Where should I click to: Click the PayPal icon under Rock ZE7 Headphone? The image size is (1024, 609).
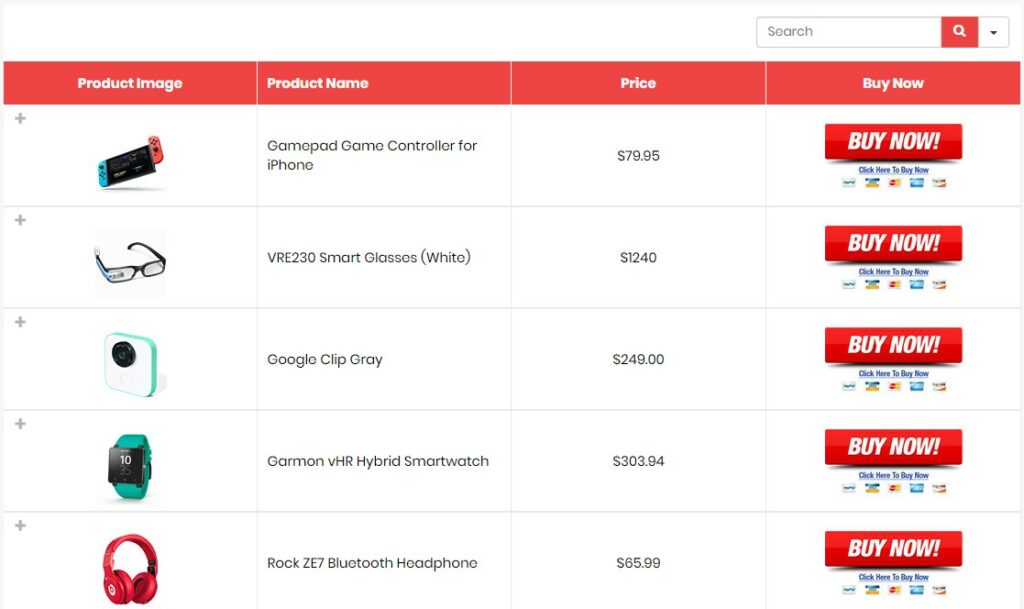849,591
